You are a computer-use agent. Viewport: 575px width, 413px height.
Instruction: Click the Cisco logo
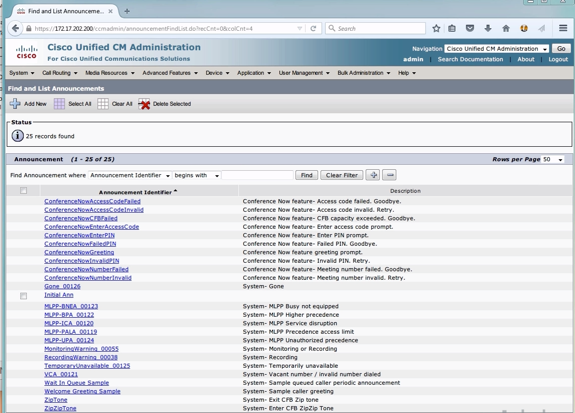pyautogui.click(x=26, y=52)
